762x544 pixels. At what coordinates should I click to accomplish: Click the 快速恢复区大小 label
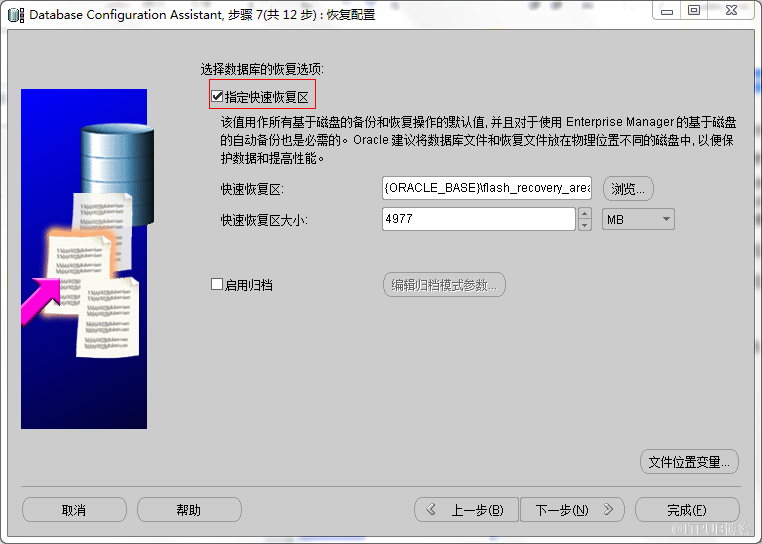[264, 220]
